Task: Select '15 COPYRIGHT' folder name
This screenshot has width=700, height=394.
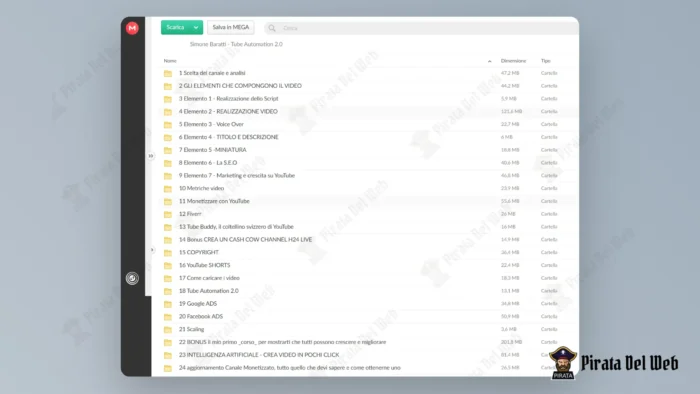Action: pyautogui.click(x=199, y=252)
